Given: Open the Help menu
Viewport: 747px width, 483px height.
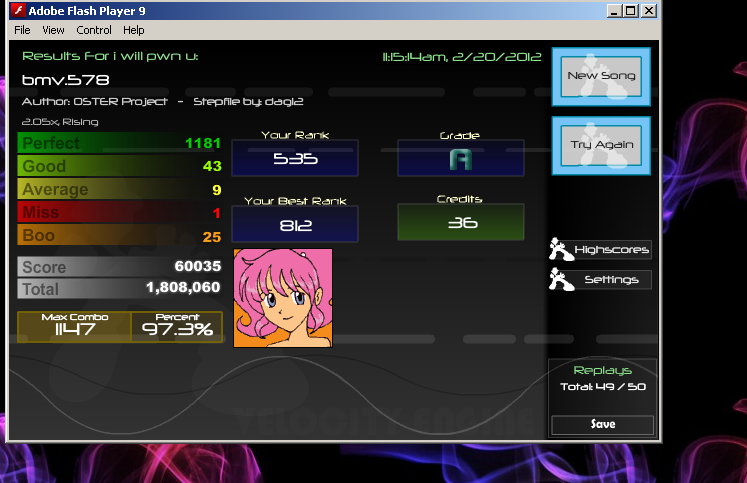Looking at the screenshot, I should pyautogui.click(x=133, y=30).
